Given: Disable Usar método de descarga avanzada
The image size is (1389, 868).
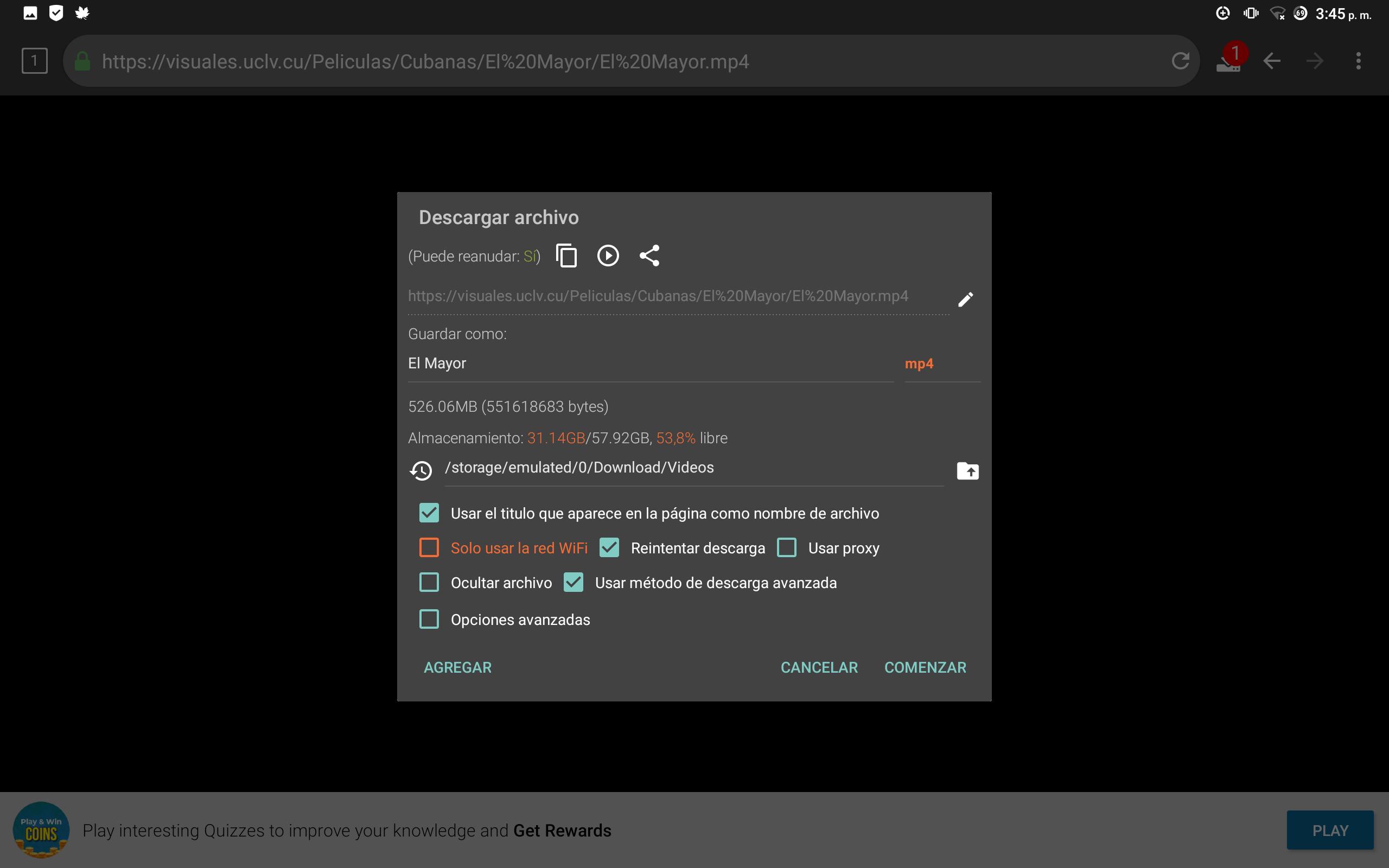Looking at the screenshot, I should [574, 582].
